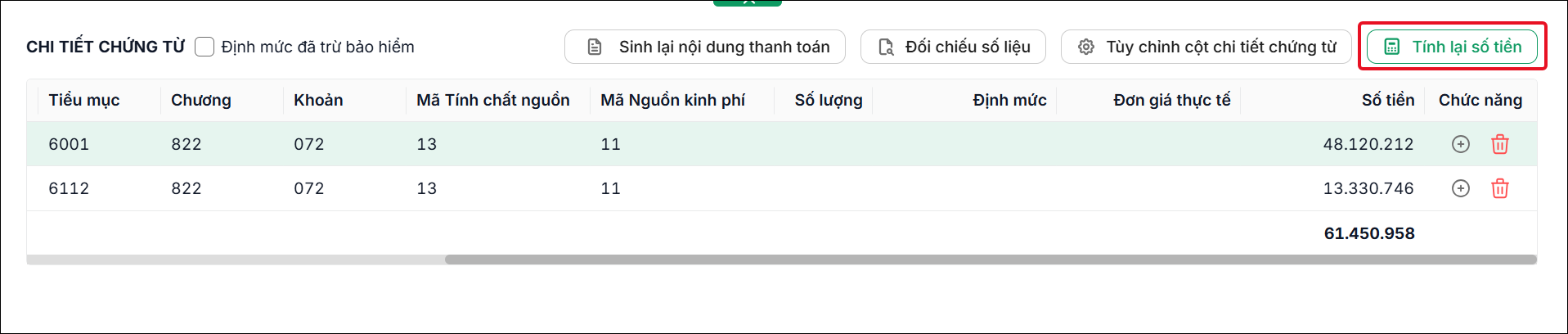The height and width of the screenshot is (334, 1568).
Task: Open Tùy chỉnh cột chi tiết chứng từ
Action: pyautogui.click(x=1206, y=47)
